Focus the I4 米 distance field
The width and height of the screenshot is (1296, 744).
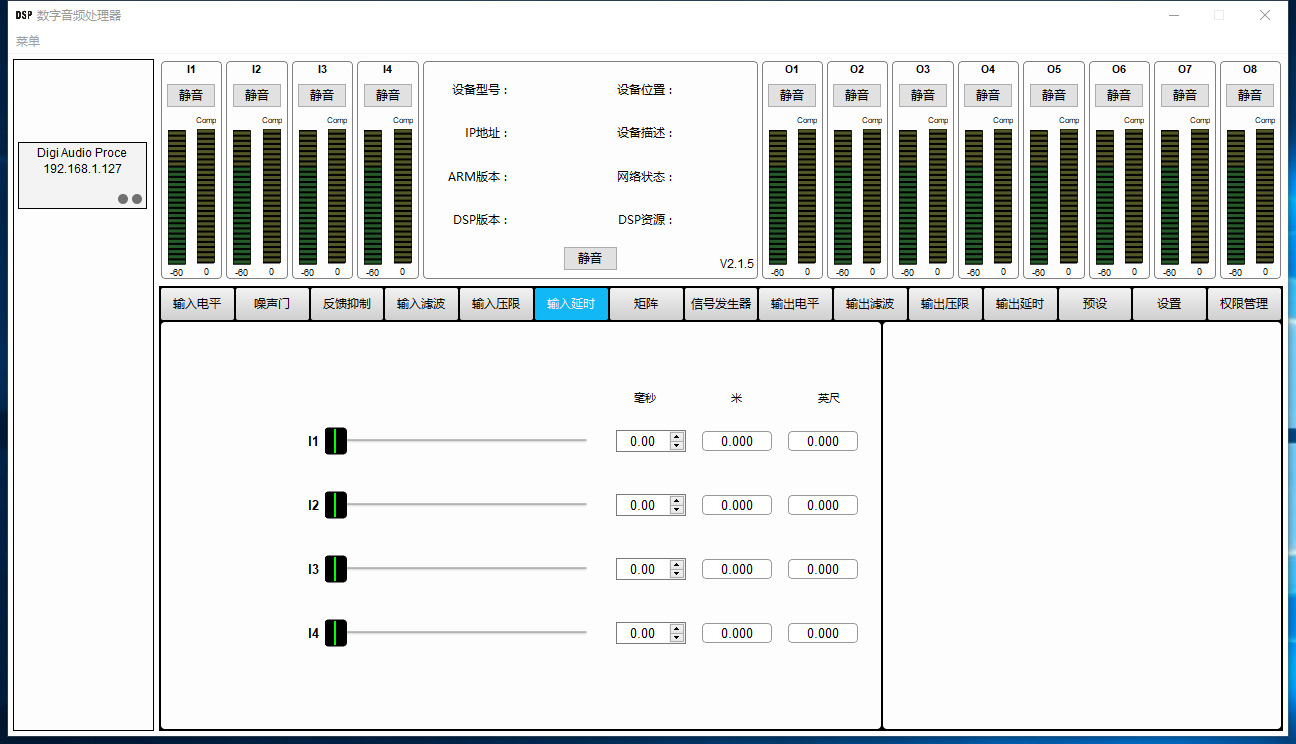tap(737, 633)
